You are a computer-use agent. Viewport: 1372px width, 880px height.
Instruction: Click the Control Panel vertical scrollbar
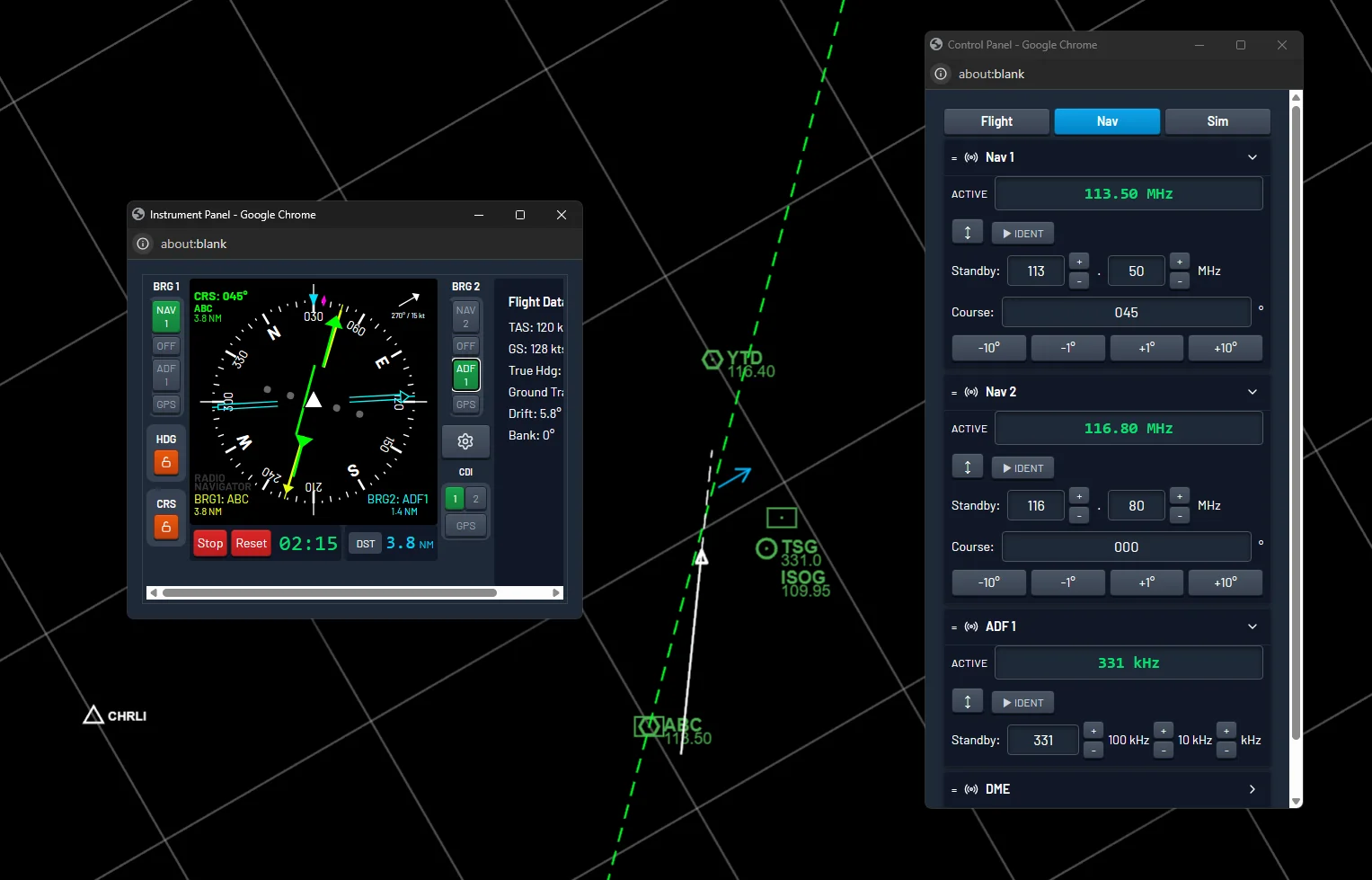pos(1296,422)
